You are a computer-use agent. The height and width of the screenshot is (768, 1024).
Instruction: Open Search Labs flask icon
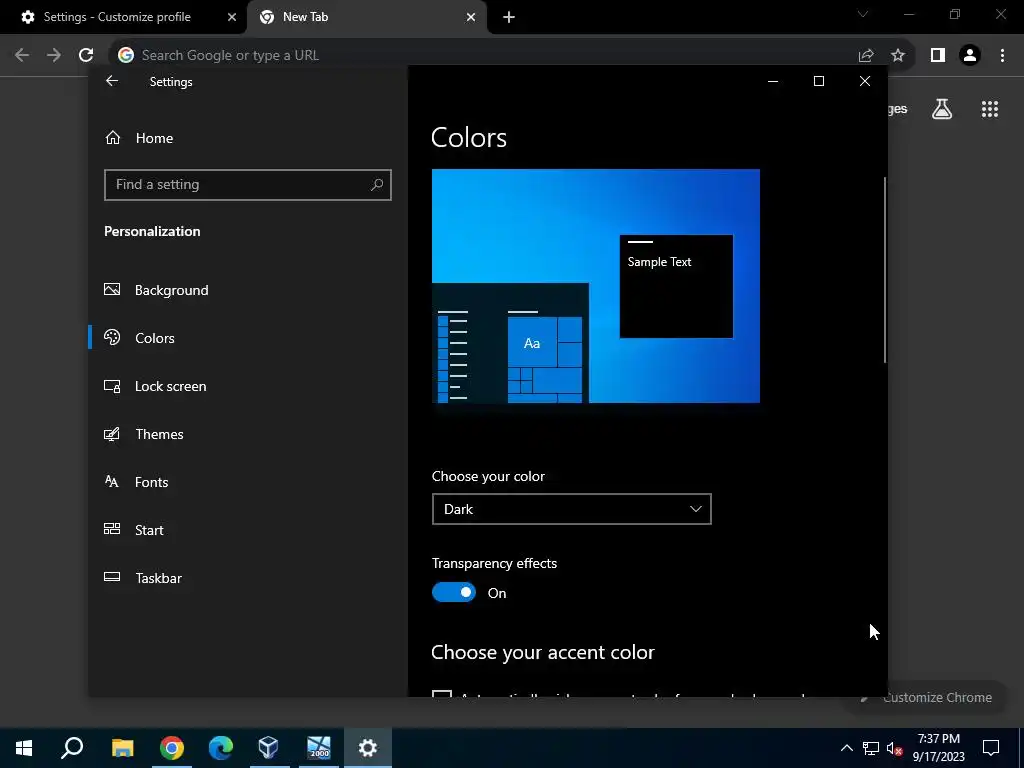[x=942, y=109]
